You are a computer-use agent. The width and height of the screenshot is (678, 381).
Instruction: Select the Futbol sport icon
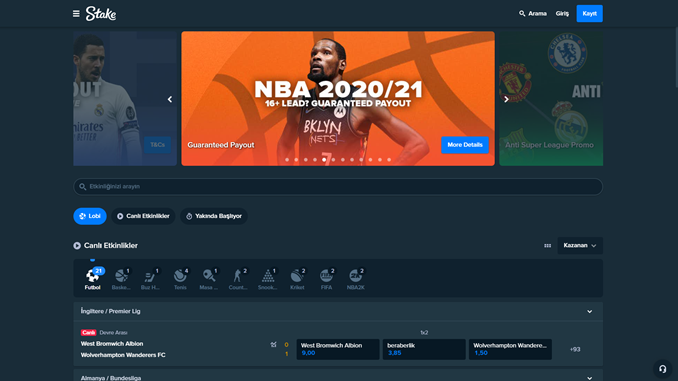click(93, 279)
